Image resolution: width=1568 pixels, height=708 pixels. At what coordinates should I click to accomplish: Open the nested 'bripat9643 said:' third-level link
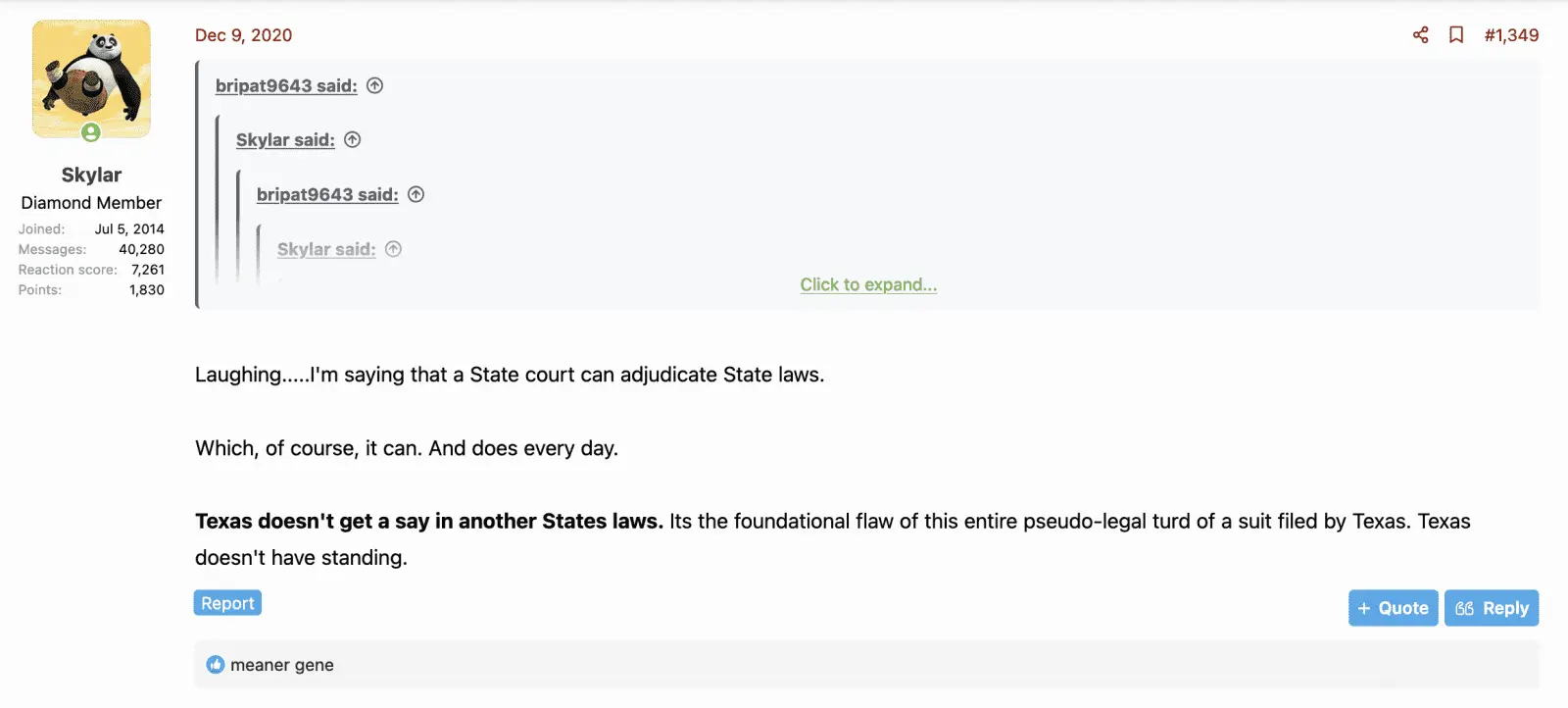click(327, 194)
